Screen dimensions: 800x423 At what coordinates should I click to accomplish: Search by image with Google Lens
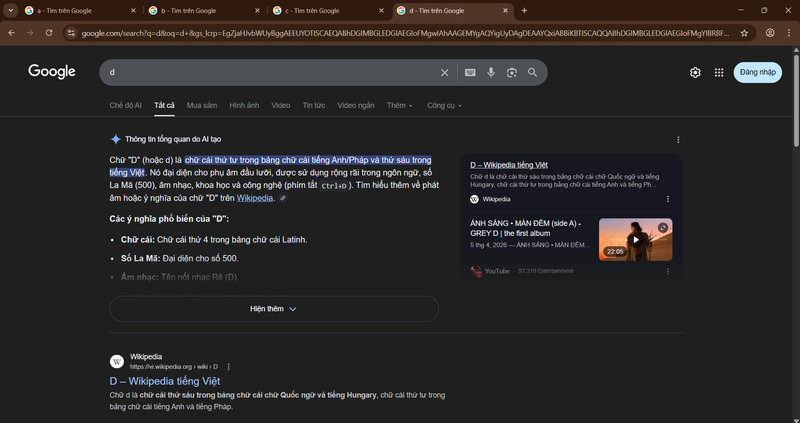tap(512, 72)
